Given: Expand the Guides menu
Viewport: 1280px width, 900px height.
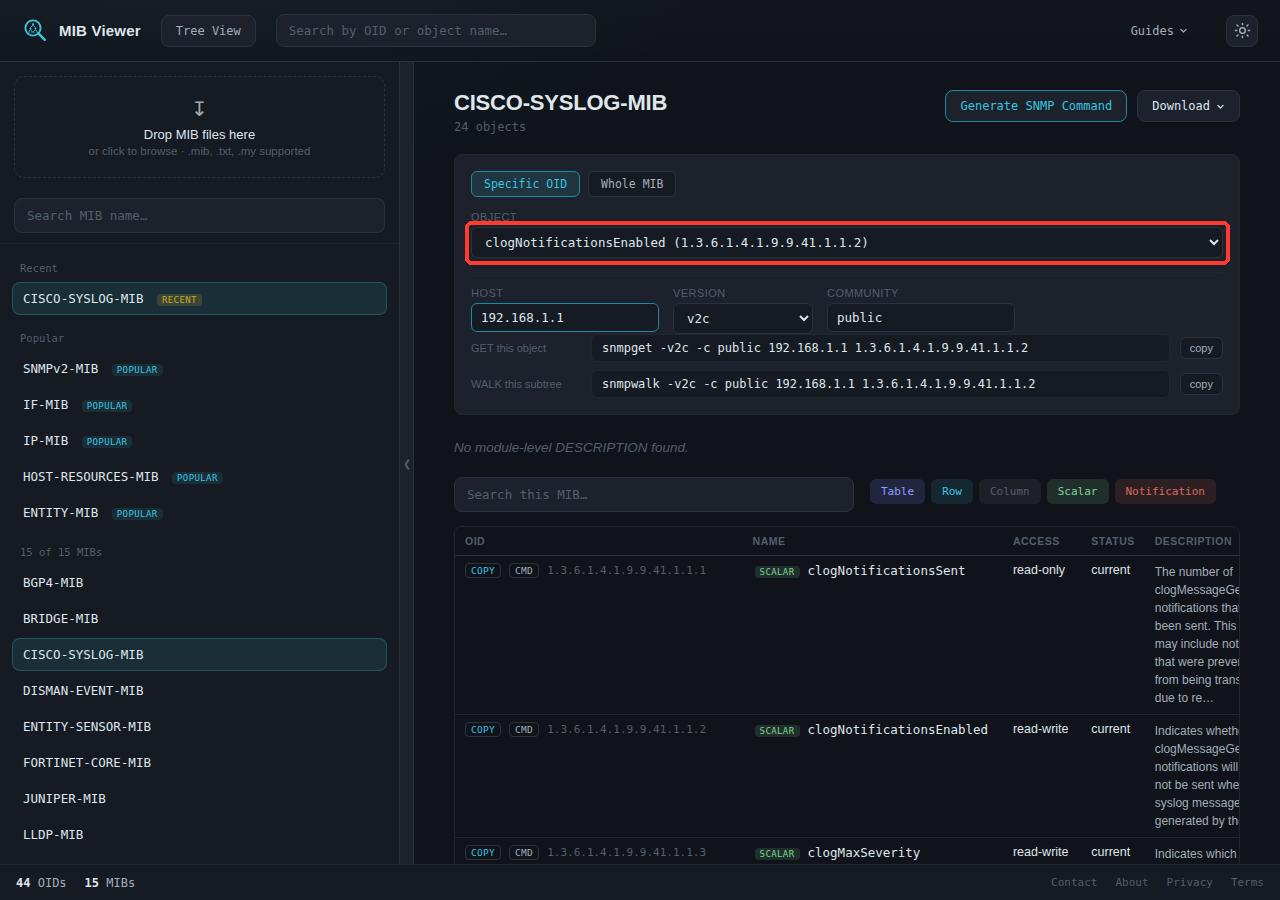Looking at the screenshot, I should [1159, 30].
